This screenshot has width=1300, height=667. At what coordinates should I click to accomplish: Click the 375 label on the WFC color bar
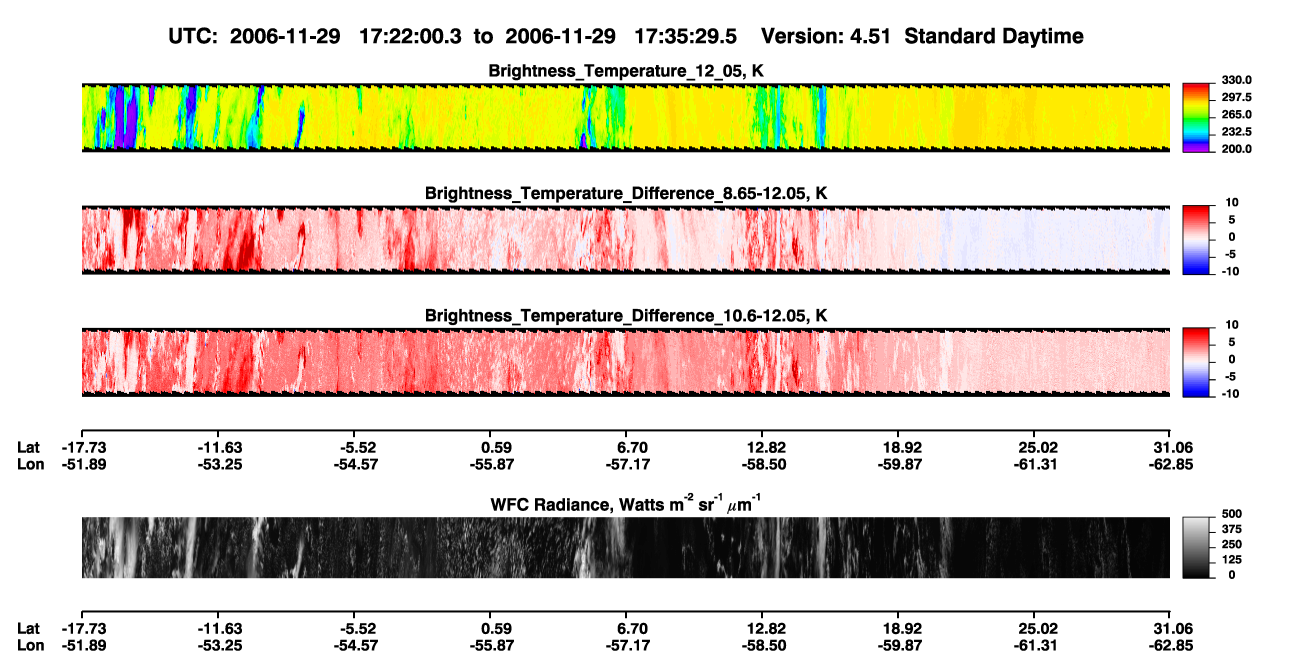pyautogui.click(x=1230, y=529)
